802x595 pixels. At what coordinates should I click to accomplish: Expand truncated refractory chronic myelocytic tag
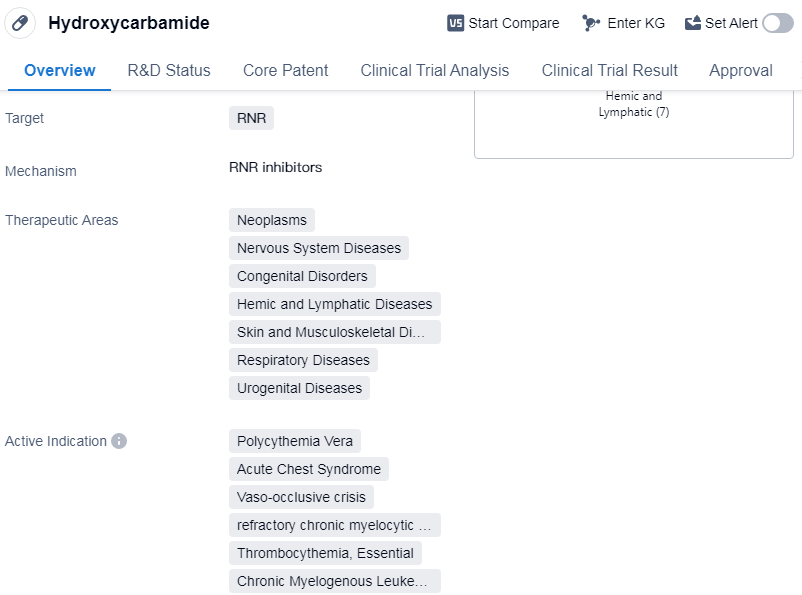point(334,525)
